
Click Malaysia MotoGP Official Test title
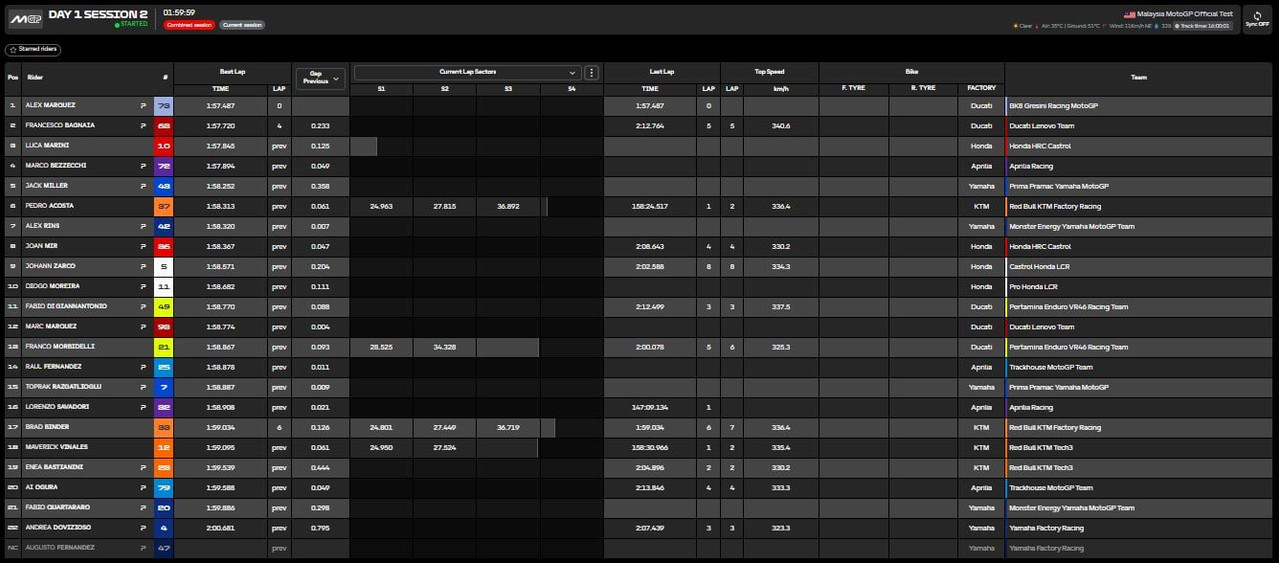pyautogui.click(x=1185, y=14)
